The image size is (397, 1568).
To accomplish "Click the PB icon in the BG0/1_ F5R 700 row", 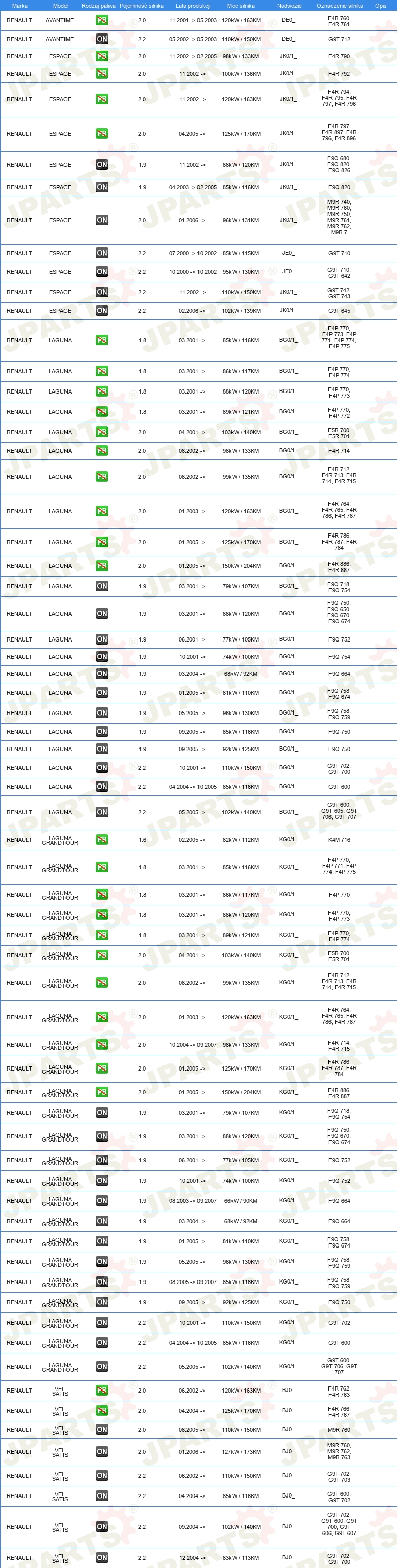I will point(102,432).
